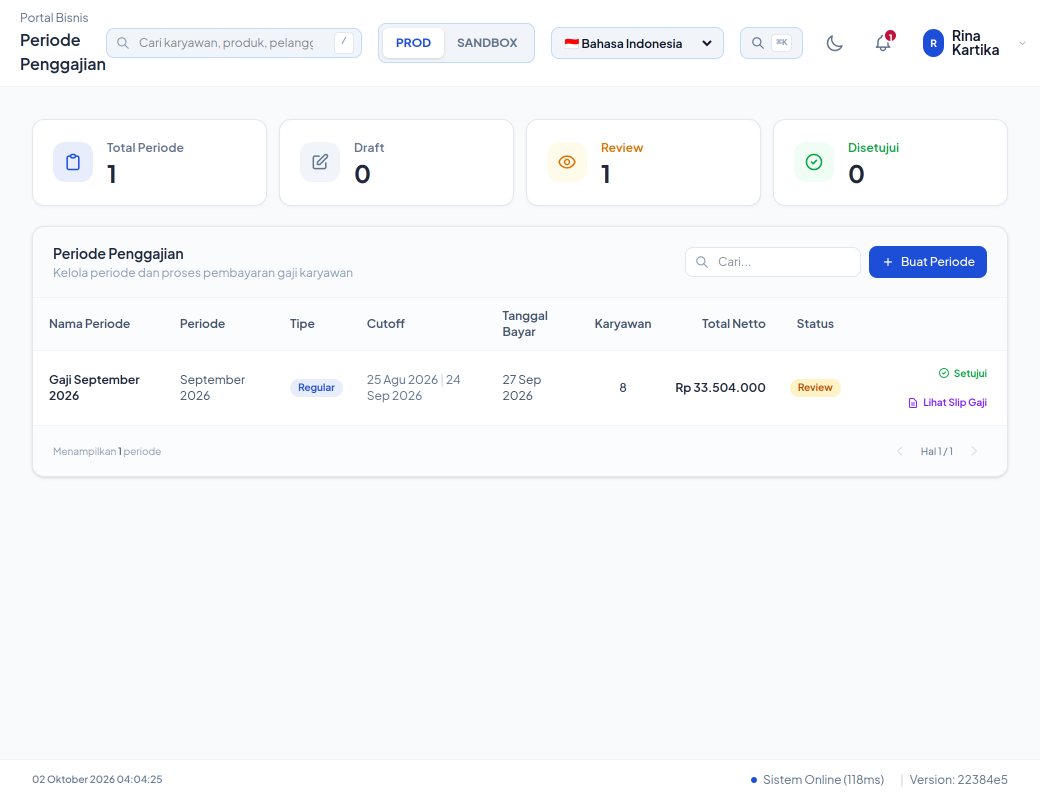Click Rina Kartika's avatar icon
1040x800 pixels.
[x=933, y=43]
